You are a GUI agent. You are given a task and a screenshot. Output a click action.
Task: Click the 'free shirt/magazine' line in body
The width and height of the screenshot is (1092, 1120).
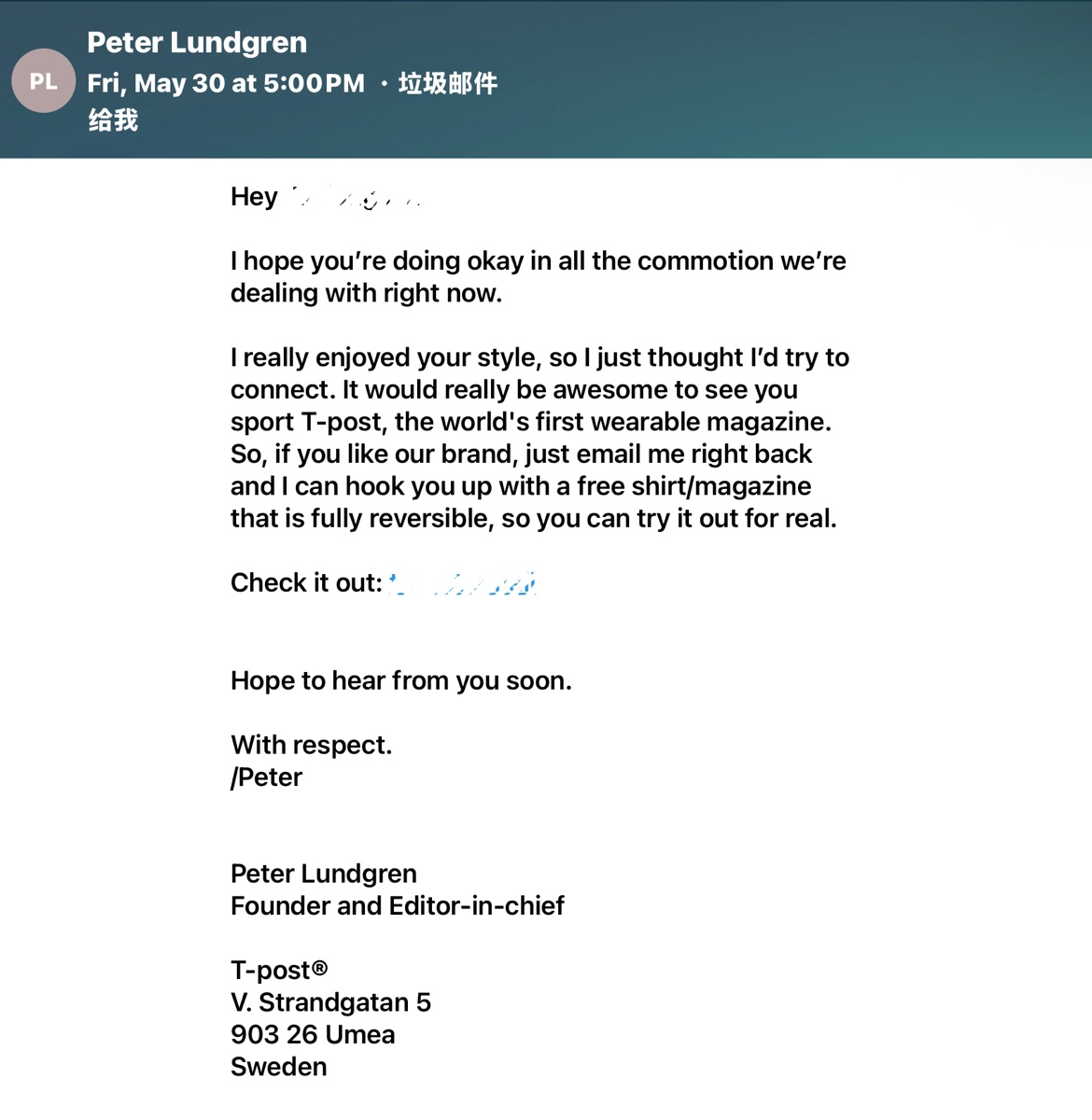click(x=521, y=486)
